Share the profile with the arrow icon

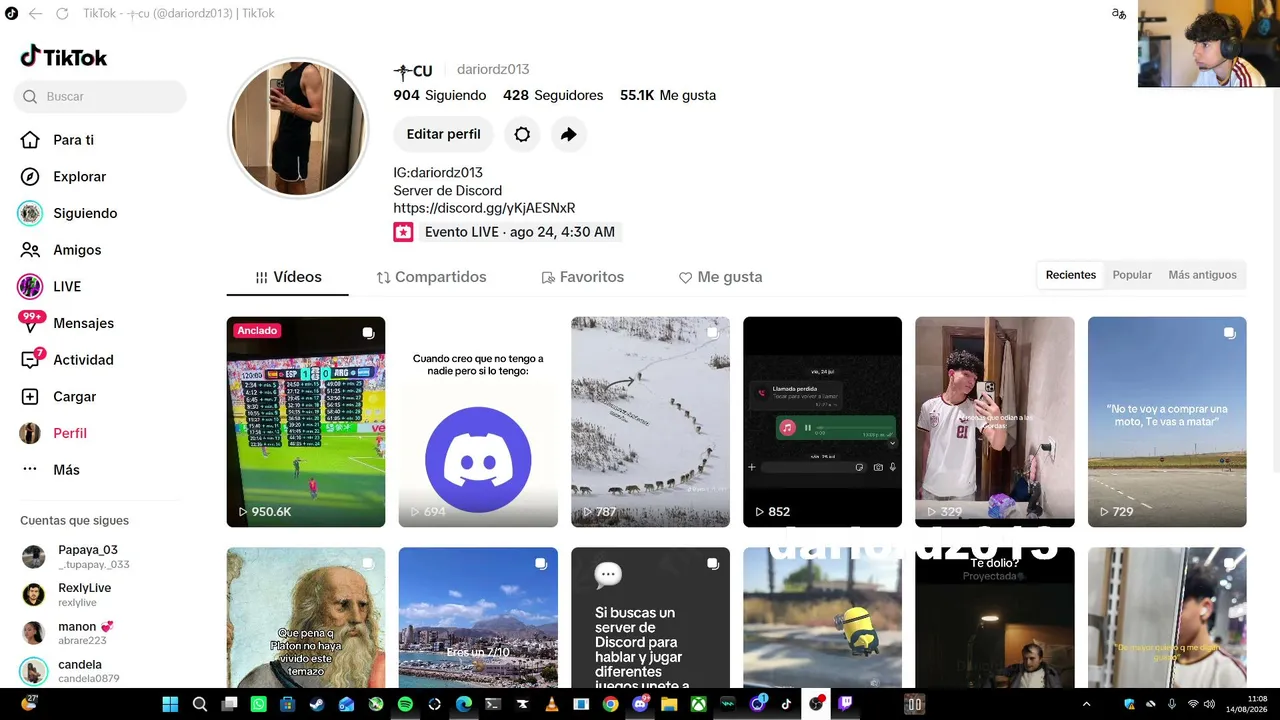click(568, 134)
